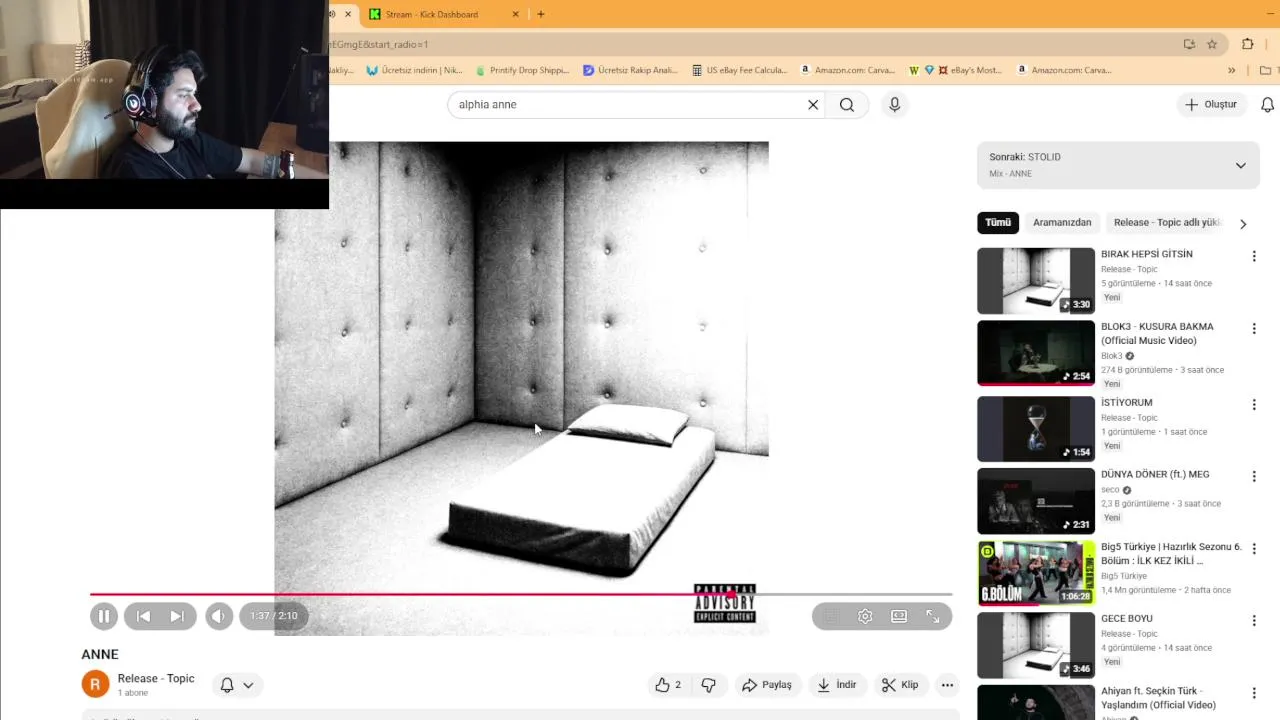Skip to the previous track
Image resolution: width=1280 pixels, height=720 pixels.
pyautogui.click(x=143, y=616)
